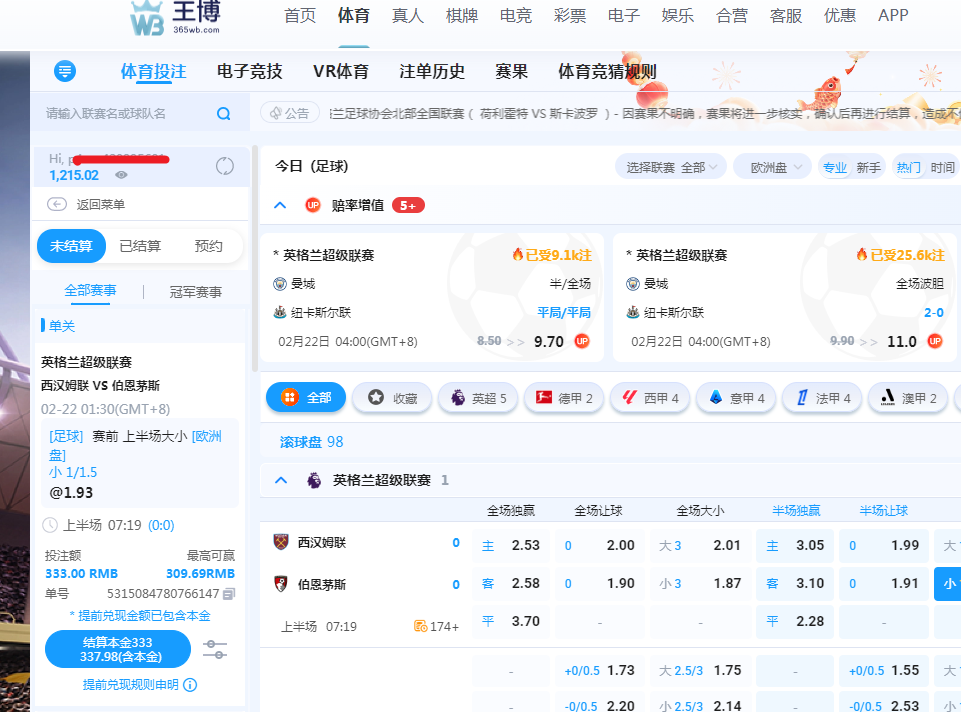The image size is (961, 712).
Task: Collapse the 英格兰超级联赛 match list
Action: (280, 480)
